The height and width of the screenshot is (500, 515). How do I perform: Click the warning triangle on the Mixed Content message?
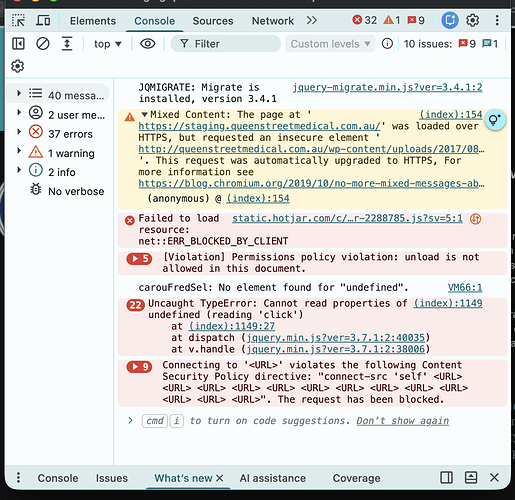tap(130, 117)
